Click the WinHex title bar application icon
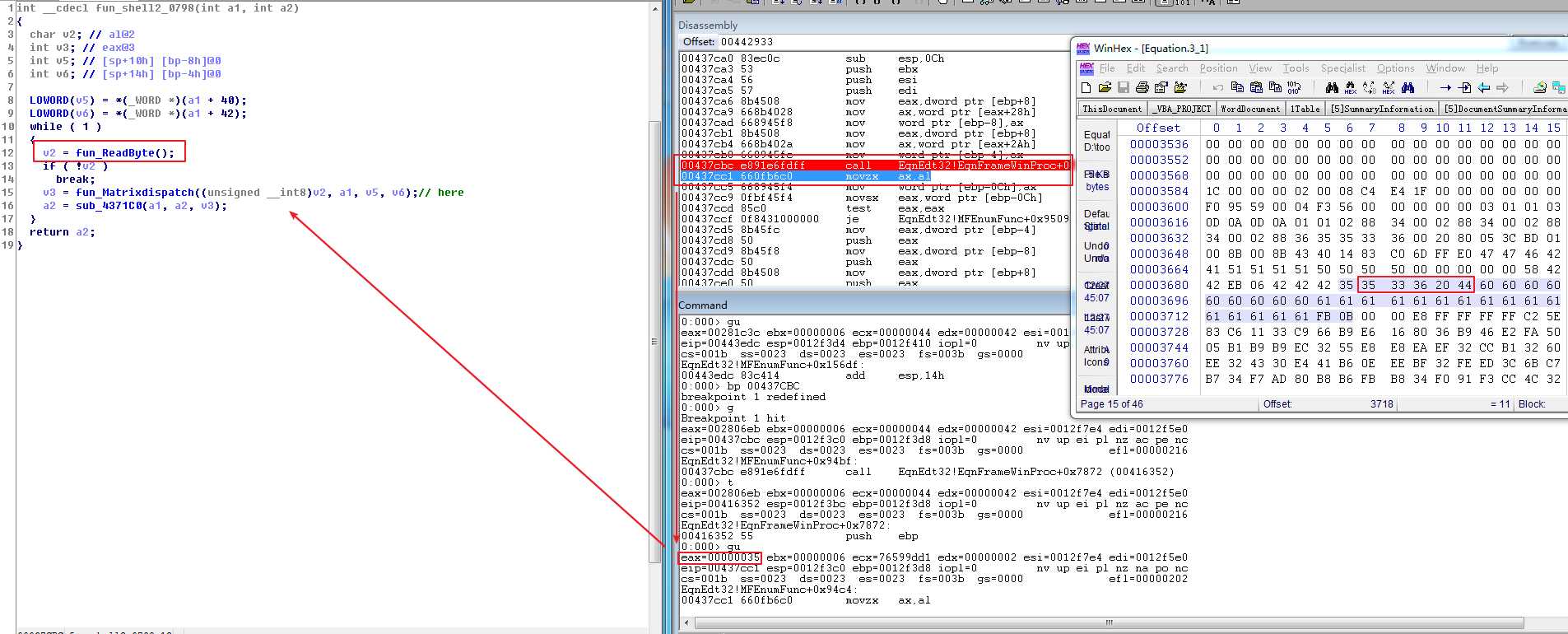 pyautogui.click(x=1083, y=49)
